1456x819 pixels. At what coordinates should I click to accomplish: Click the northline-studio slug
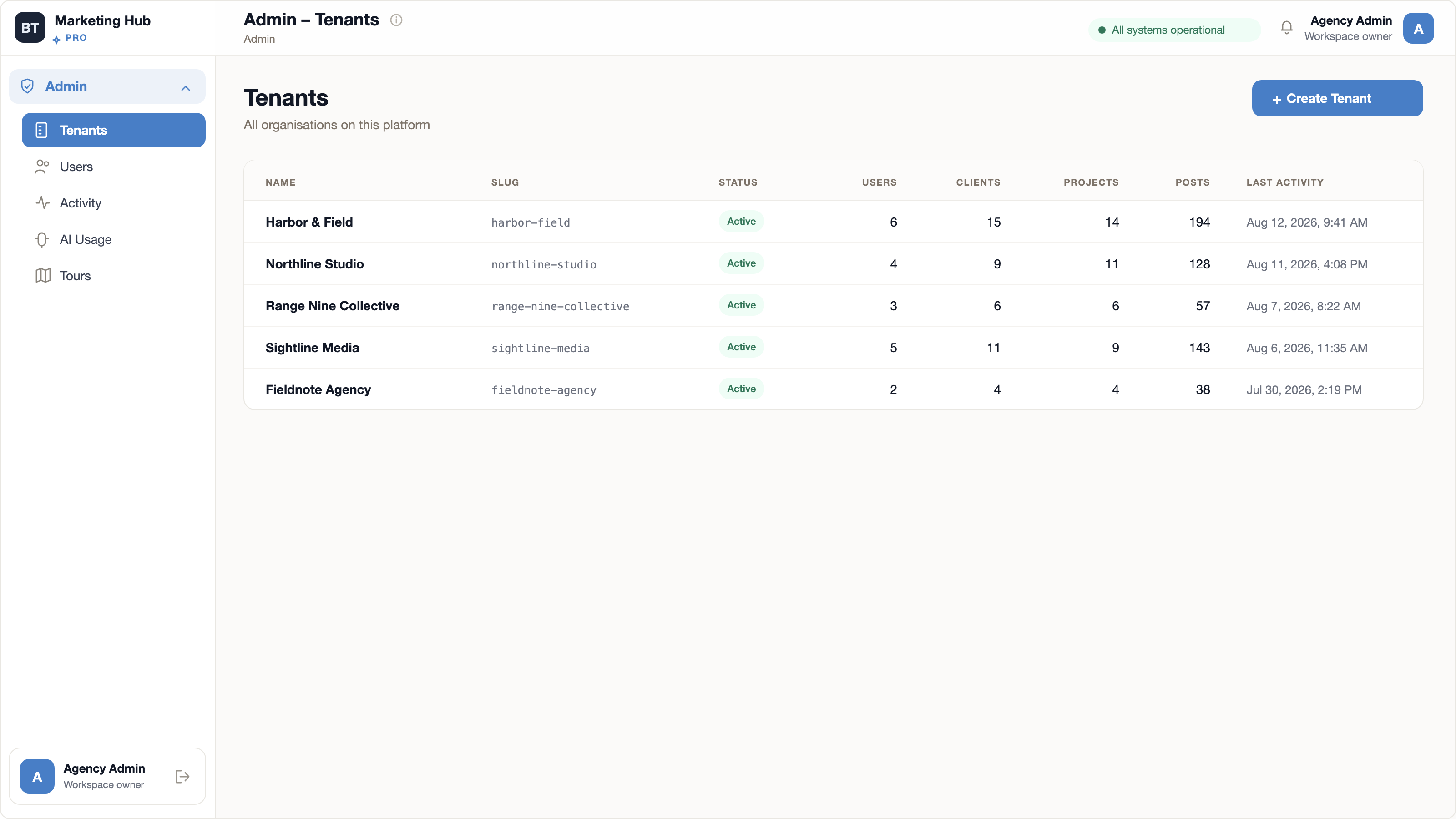pos(543,264)
